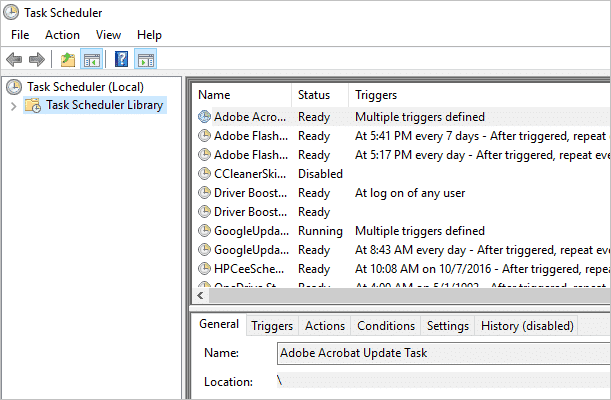Switch to the Settings tab
This screenshot has height=400, width=611.
coord(448,326)
